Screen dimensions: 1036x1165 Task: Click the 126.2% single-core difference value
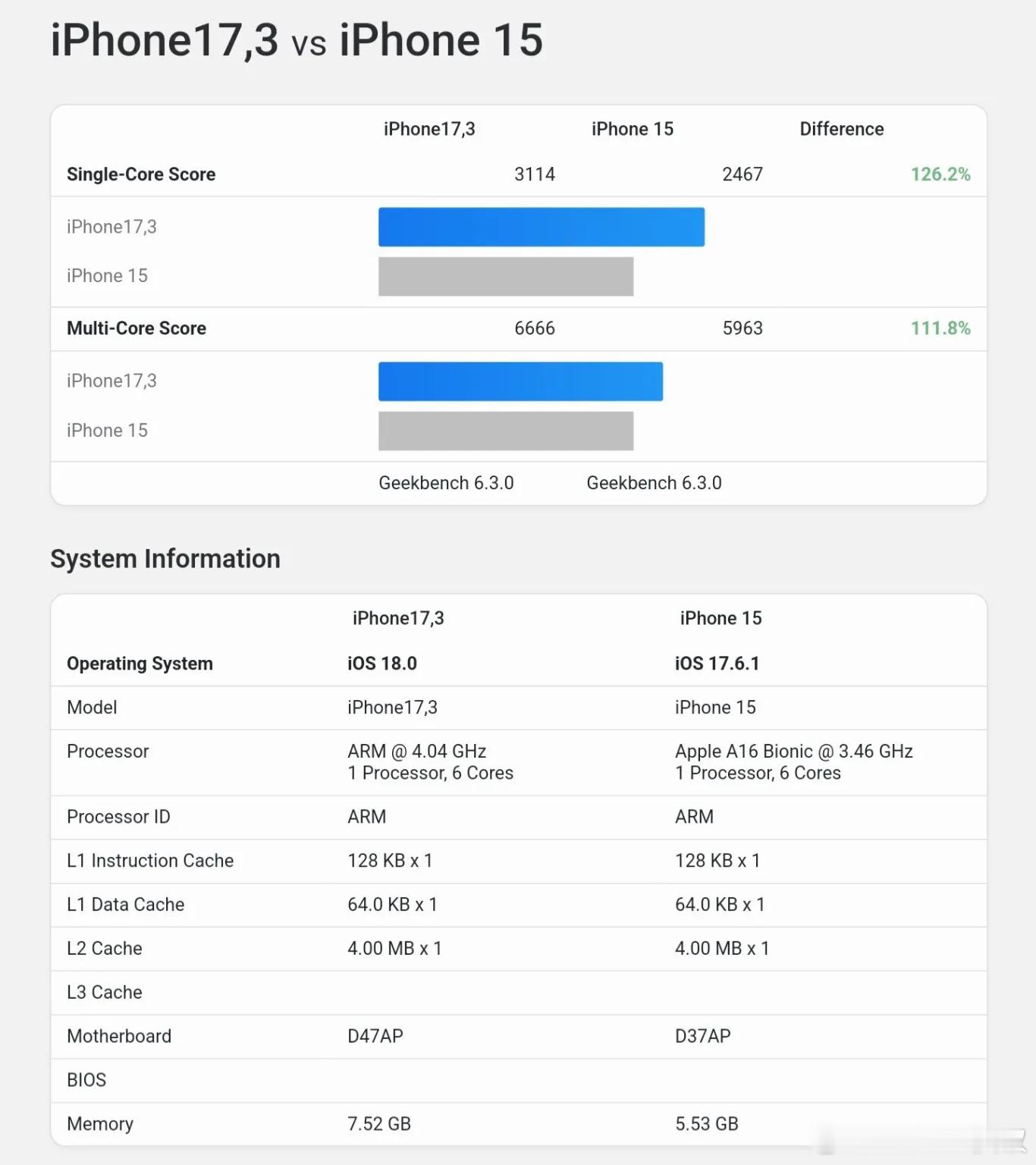(x=940, y=174)
